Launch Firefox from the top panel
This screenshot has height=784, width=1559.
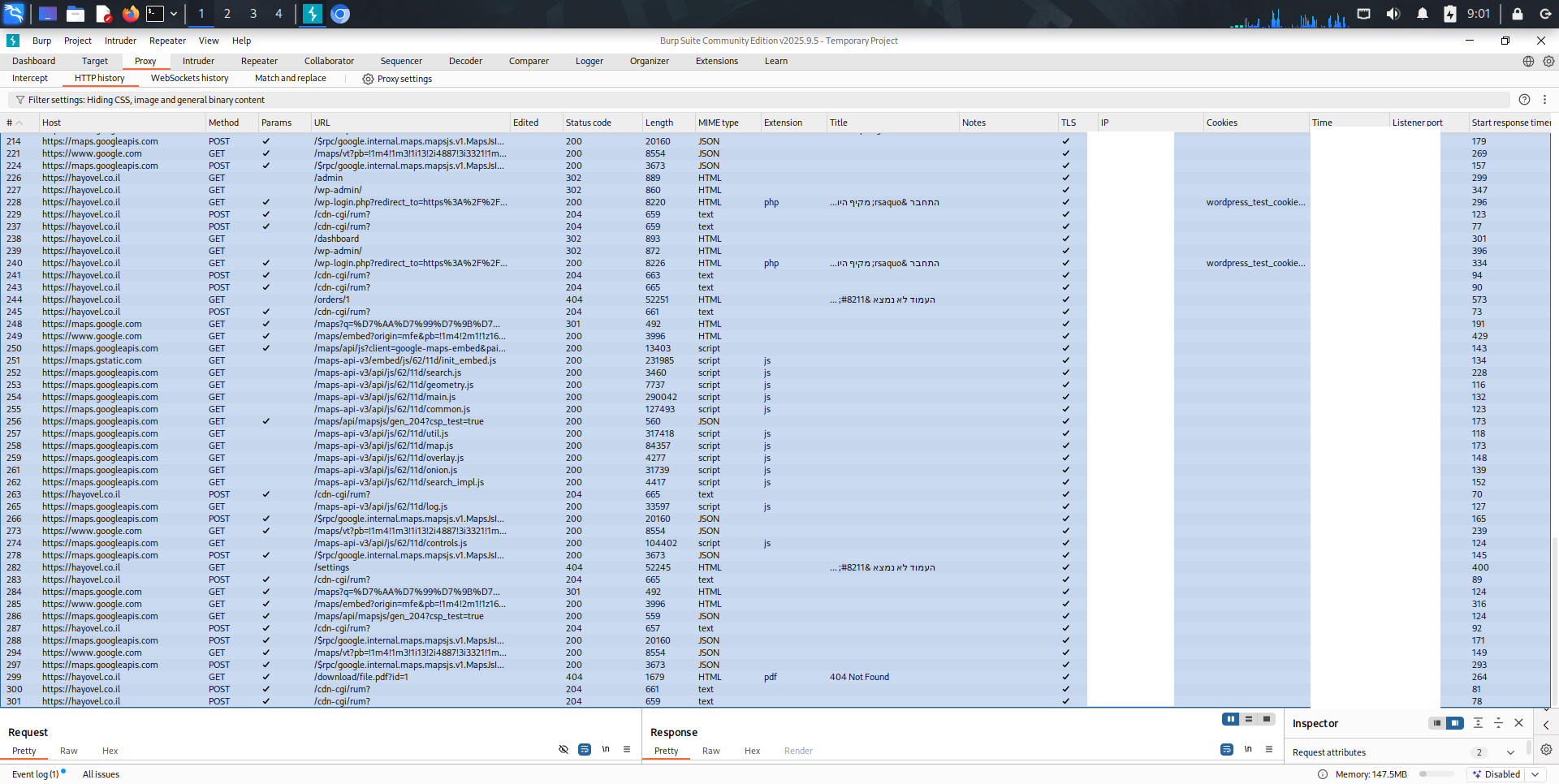click(130, 14)
